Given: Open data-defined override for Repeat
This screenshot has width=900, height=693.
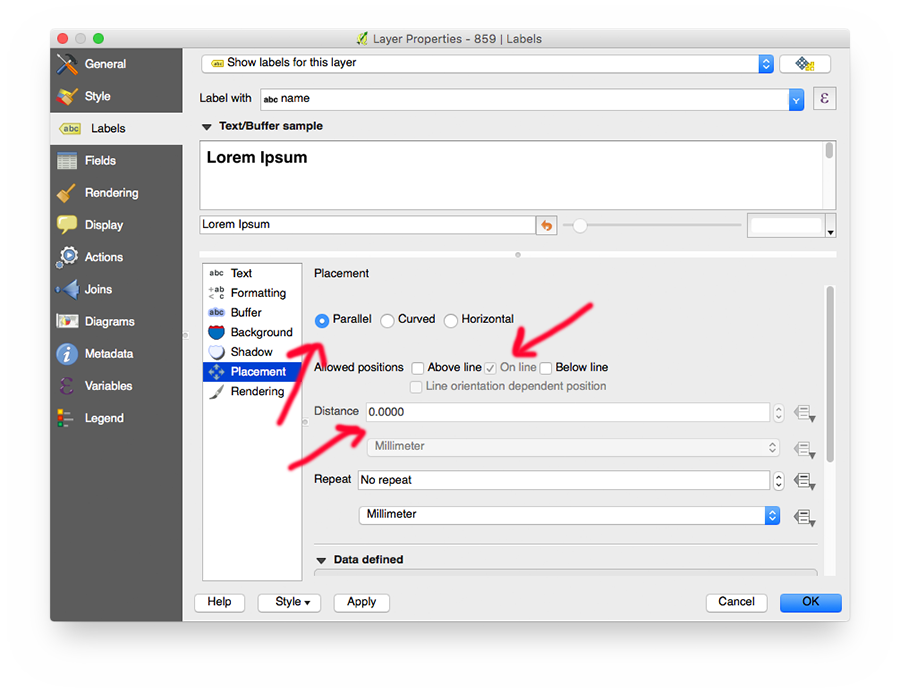Looking at the screenshot, I should [x=804, y=481].
